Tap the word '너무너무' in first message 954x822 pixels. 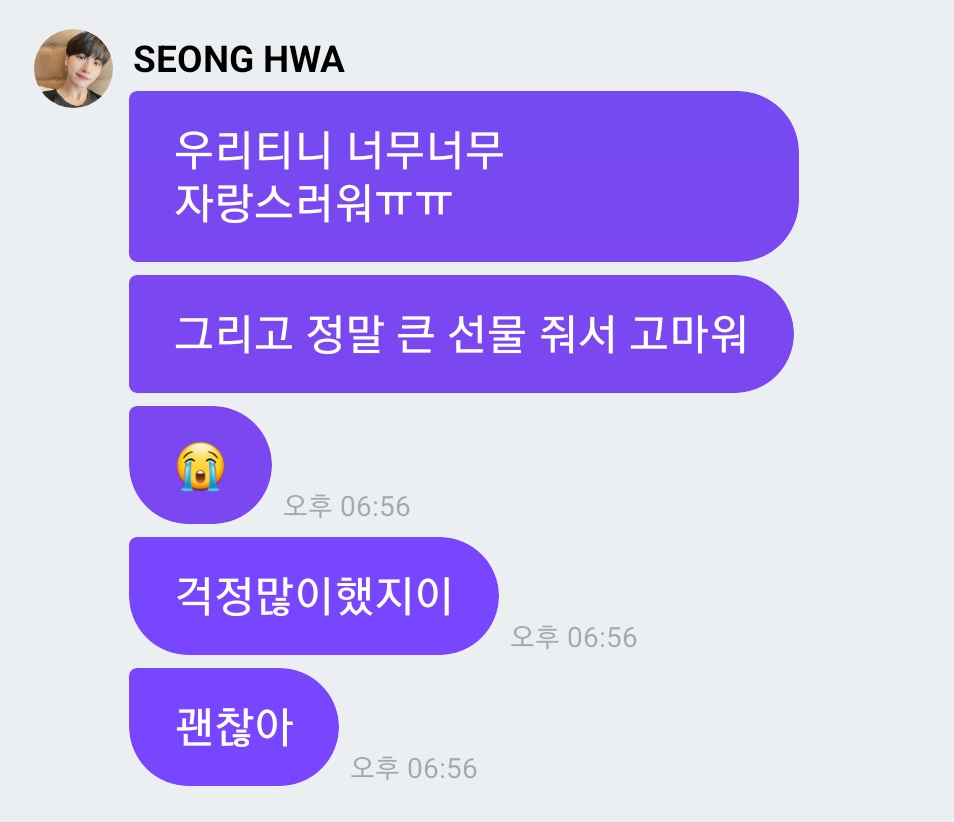pyautogui.click(x=425, y=150)
